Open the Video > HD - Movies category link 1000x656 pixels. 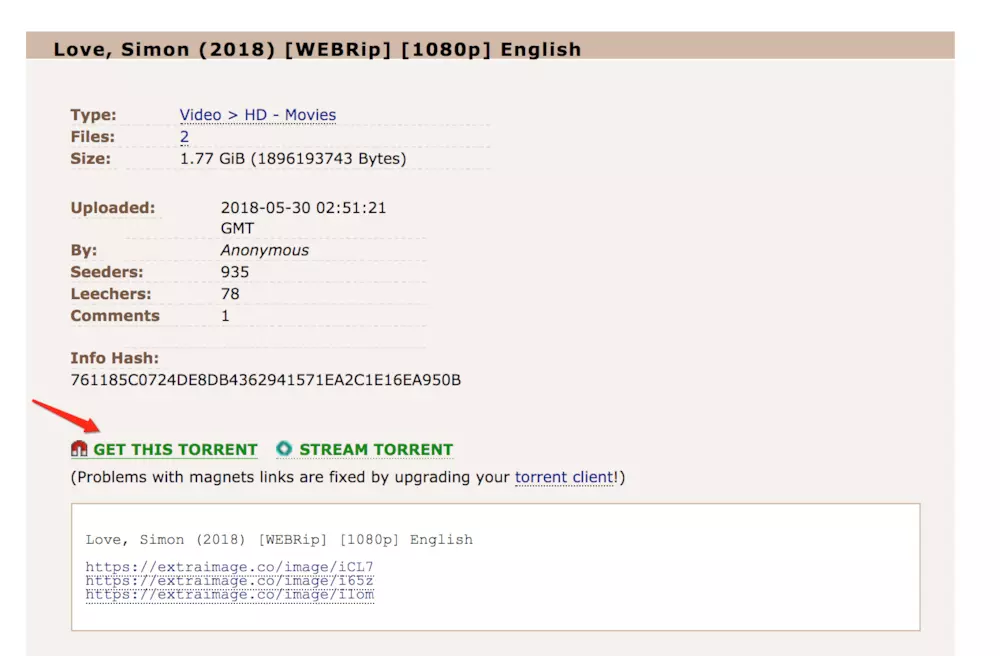(258, 115)
